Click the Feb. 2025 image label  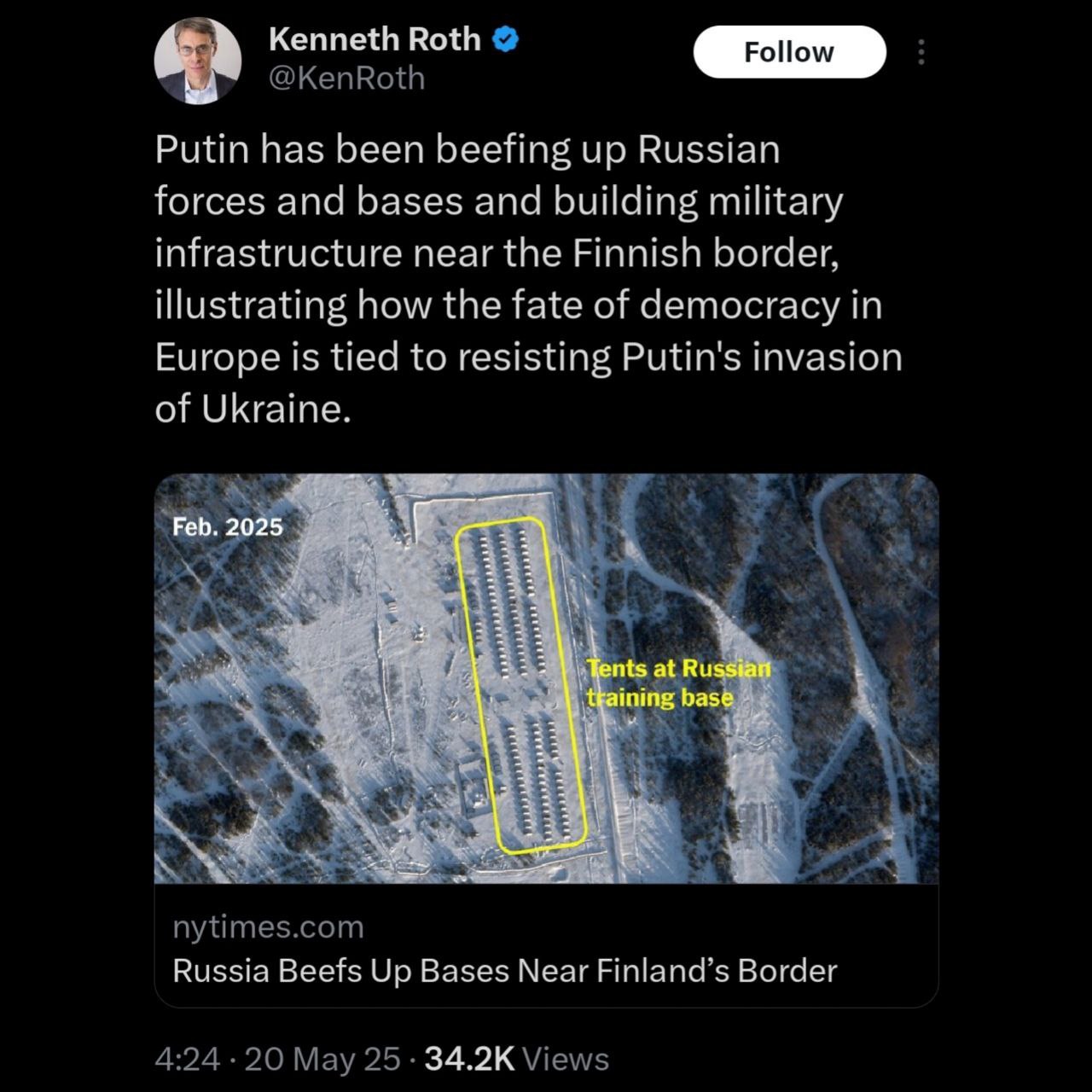227,526
